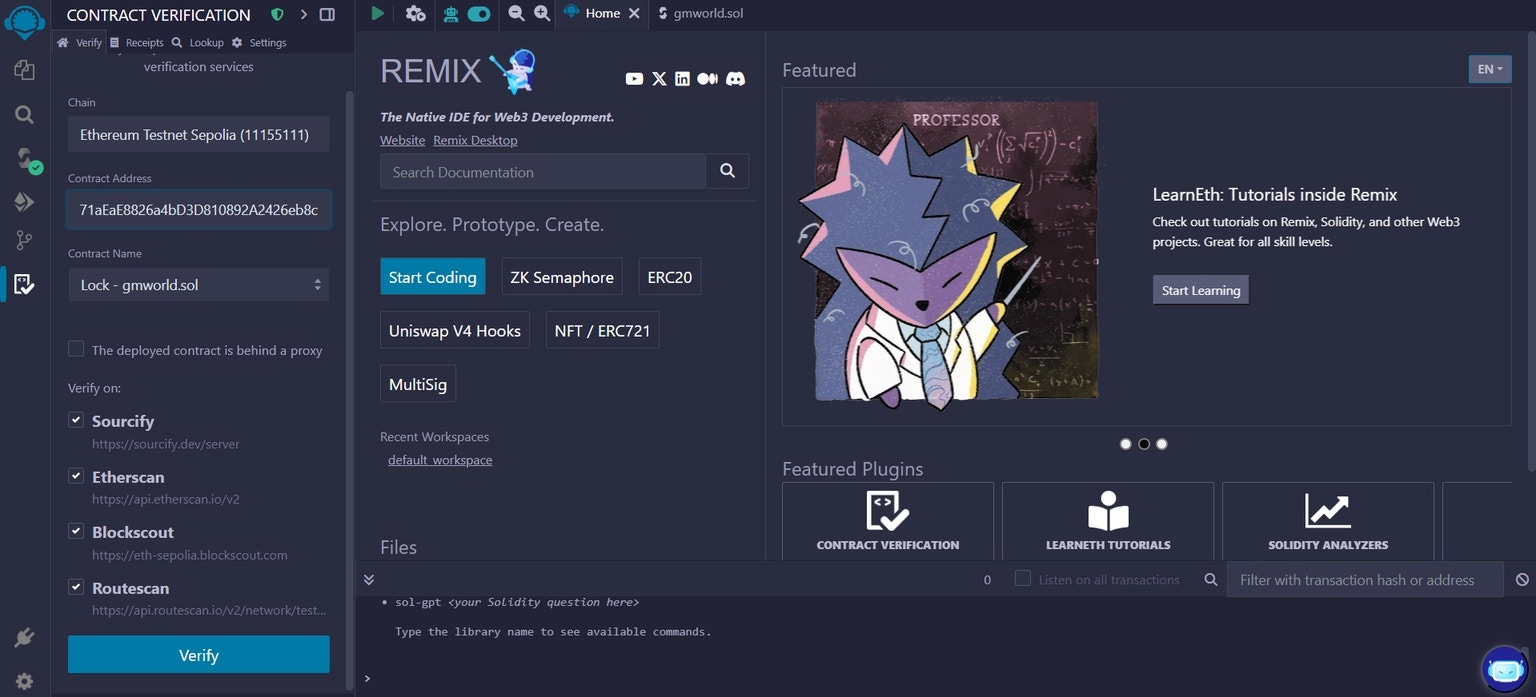Open the Git plugin icon

click(24, 240)
